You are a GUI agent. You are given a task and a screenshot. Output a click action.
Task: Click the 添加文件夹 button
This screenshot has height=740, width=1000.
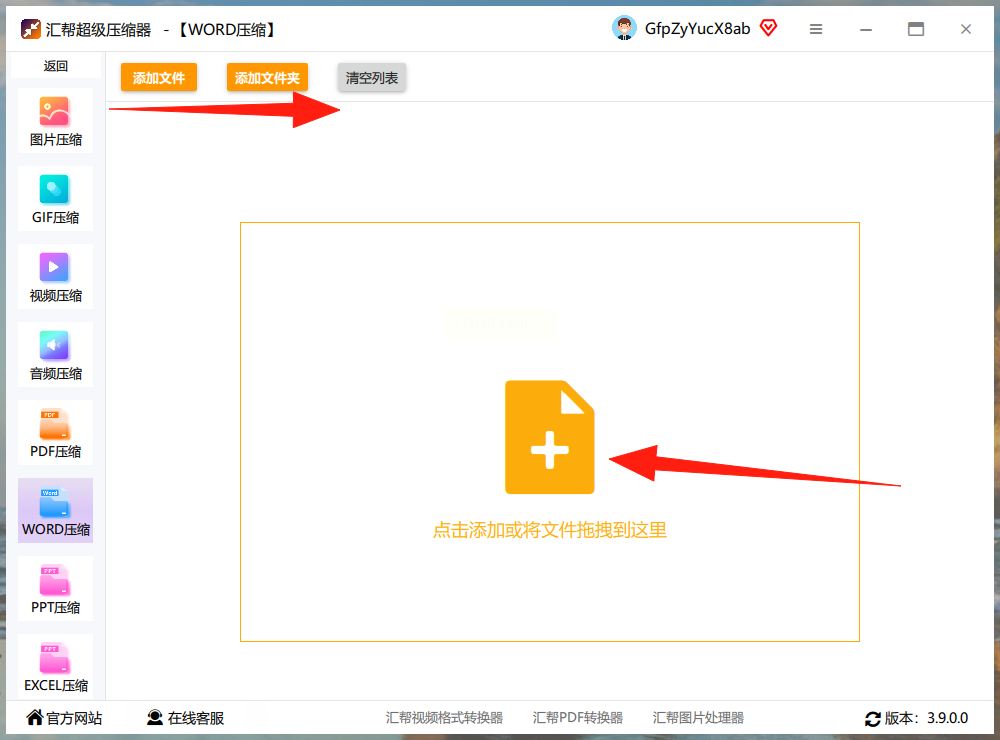pos(267,77)
